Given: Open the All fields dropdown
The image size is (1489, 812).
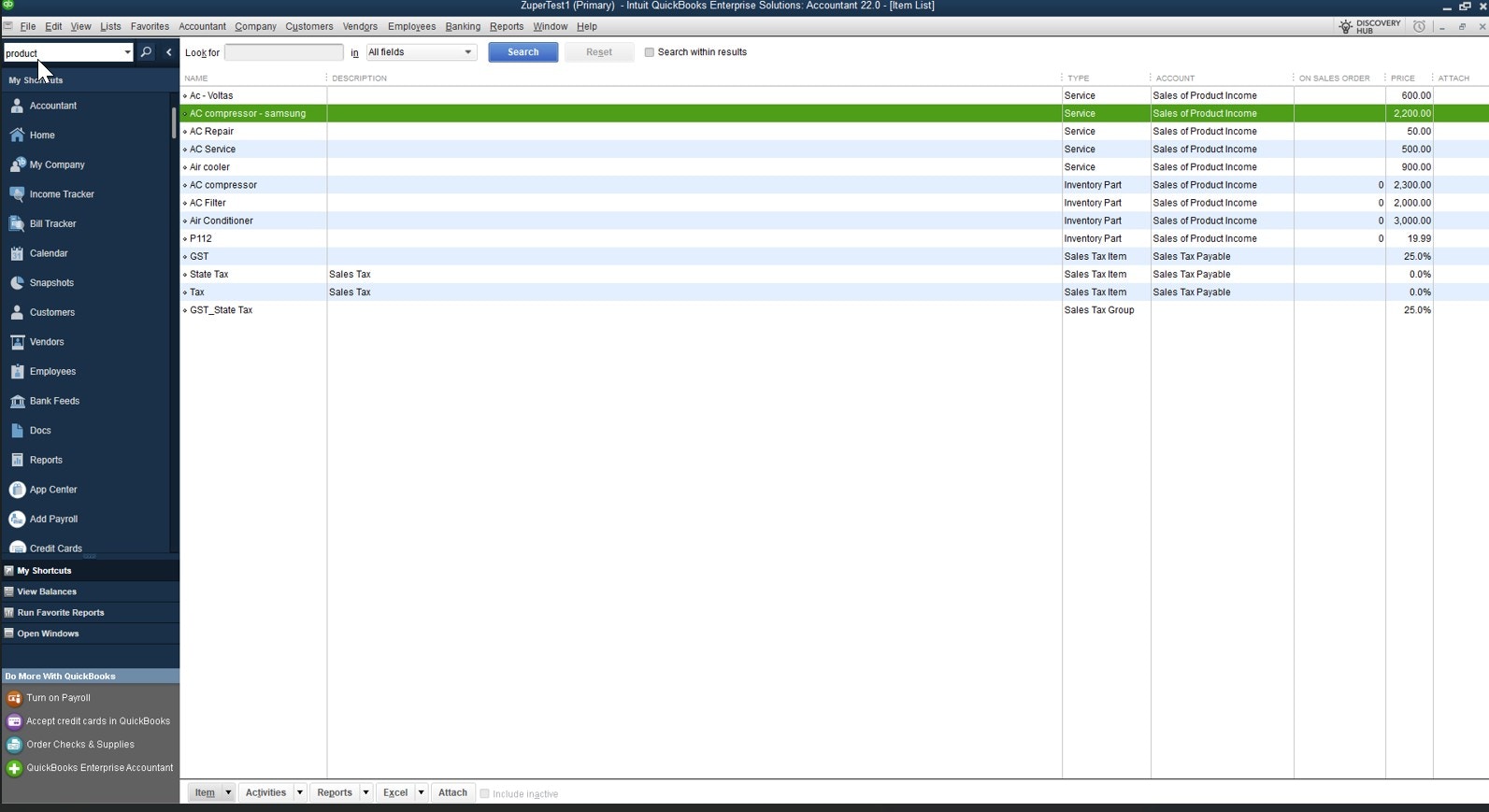Looking at the screenshot, I should click(422, 52).
